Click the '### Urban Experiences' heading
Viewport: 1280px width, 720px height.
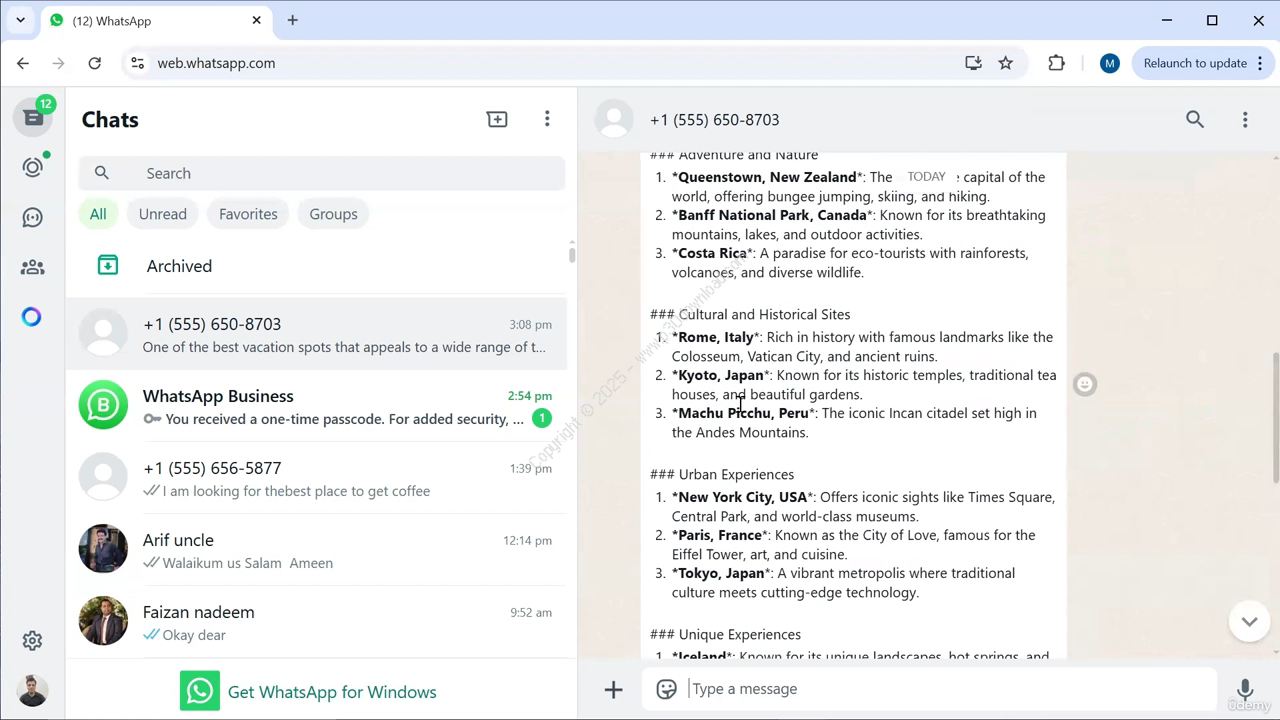[x=722, y=474]
